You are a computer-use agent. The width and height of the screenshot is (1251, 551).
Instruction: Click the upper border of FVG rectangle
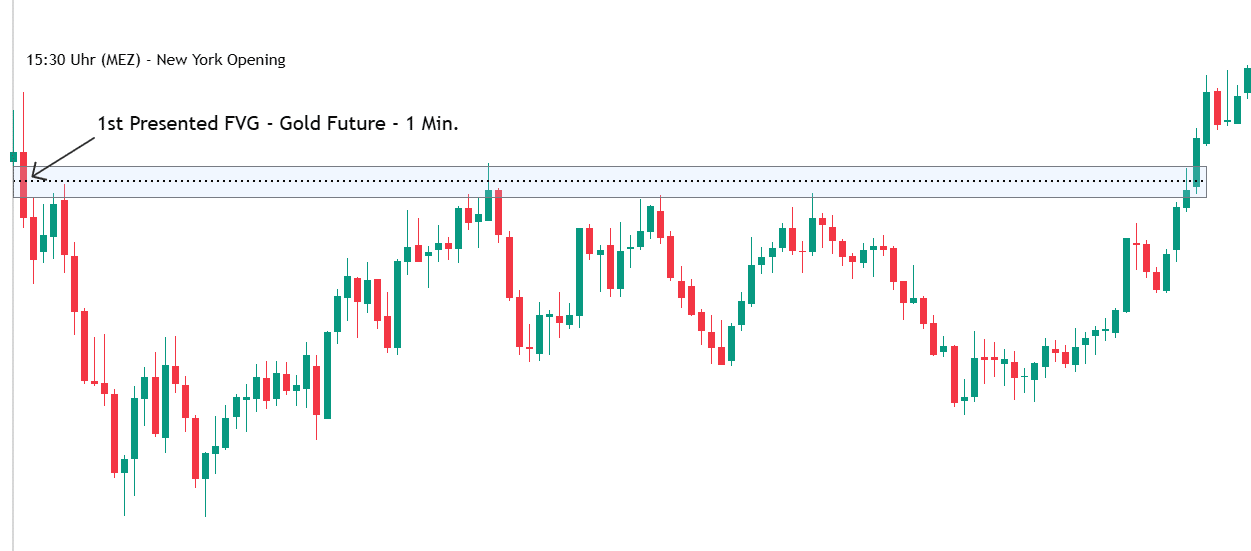(600, 167)
